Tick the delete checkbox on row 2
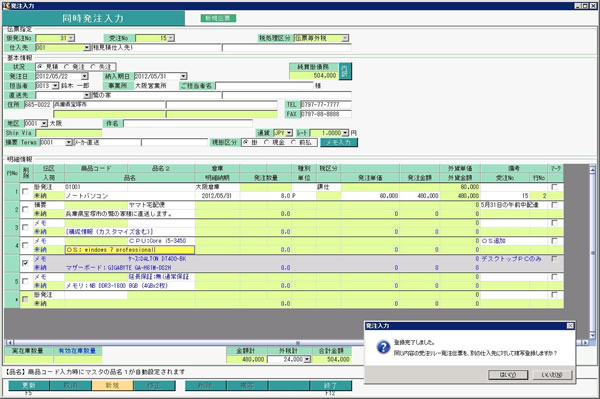The width and height of the screenshot is (600, 399). click(25, 209)
